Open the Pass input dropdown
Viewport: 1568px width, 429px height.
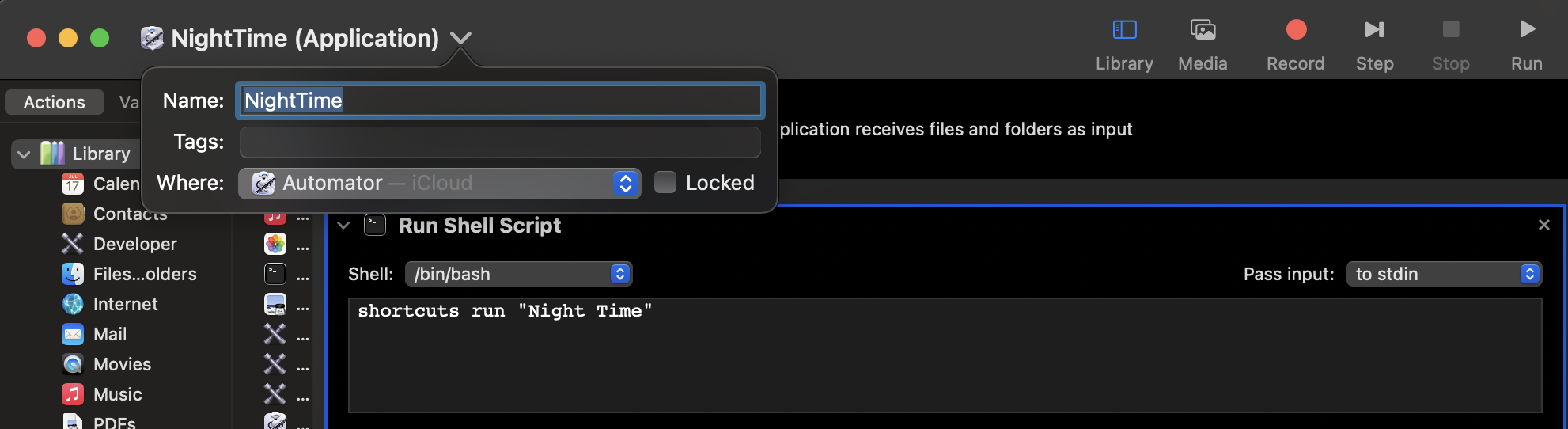coord(1444,274)
